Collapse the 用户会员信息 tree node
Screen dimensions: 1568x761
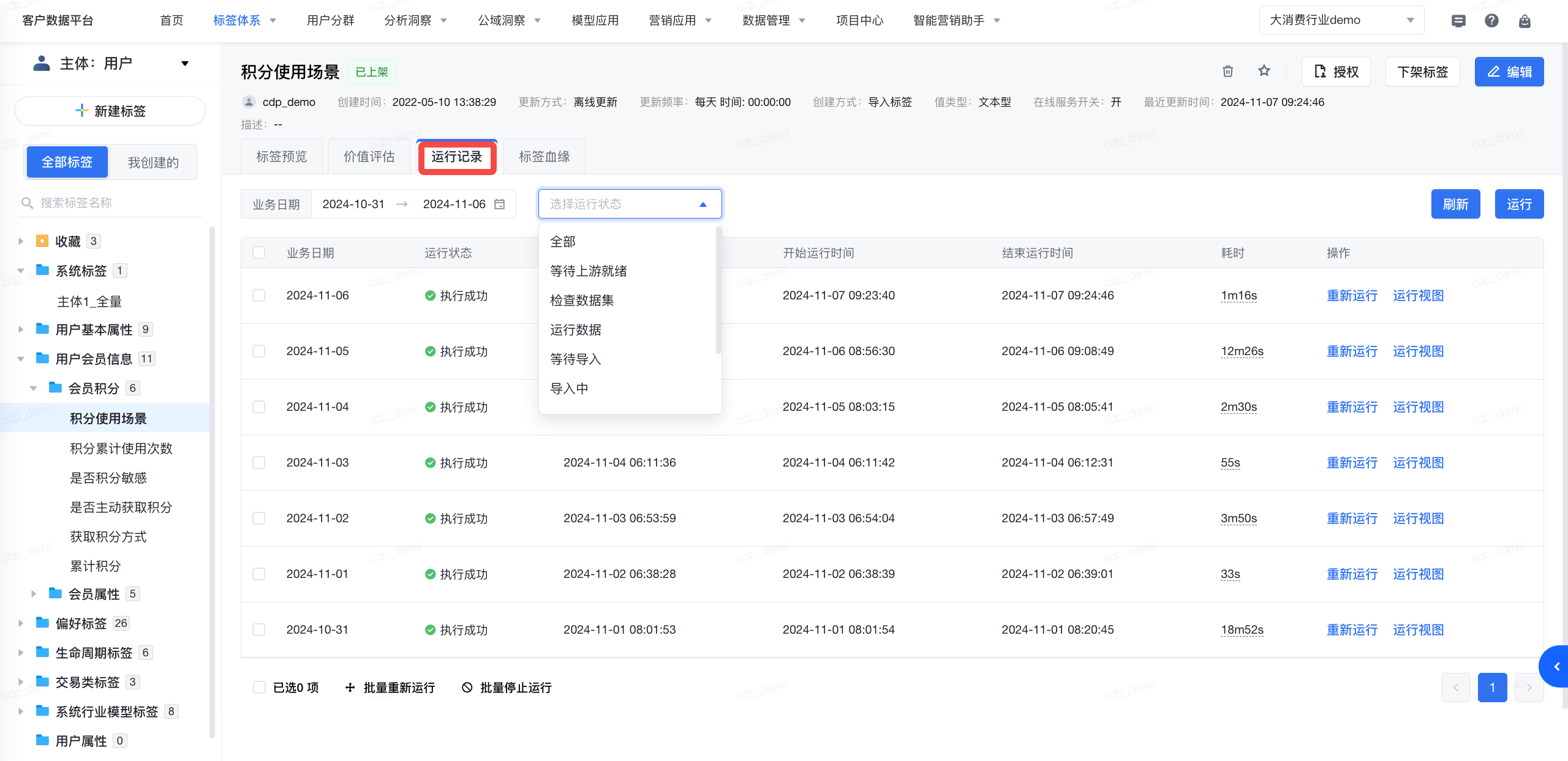21,359
